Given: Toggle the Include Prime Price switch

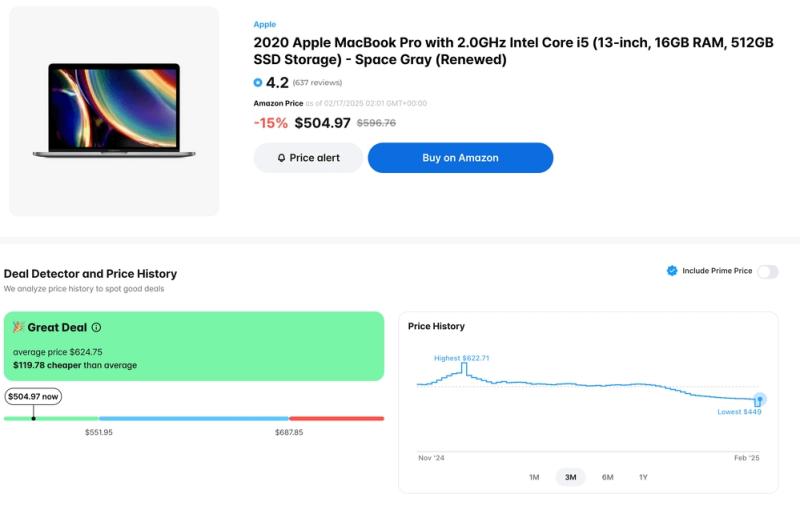Looking at the screenshot, I should [x=767, y=271].
